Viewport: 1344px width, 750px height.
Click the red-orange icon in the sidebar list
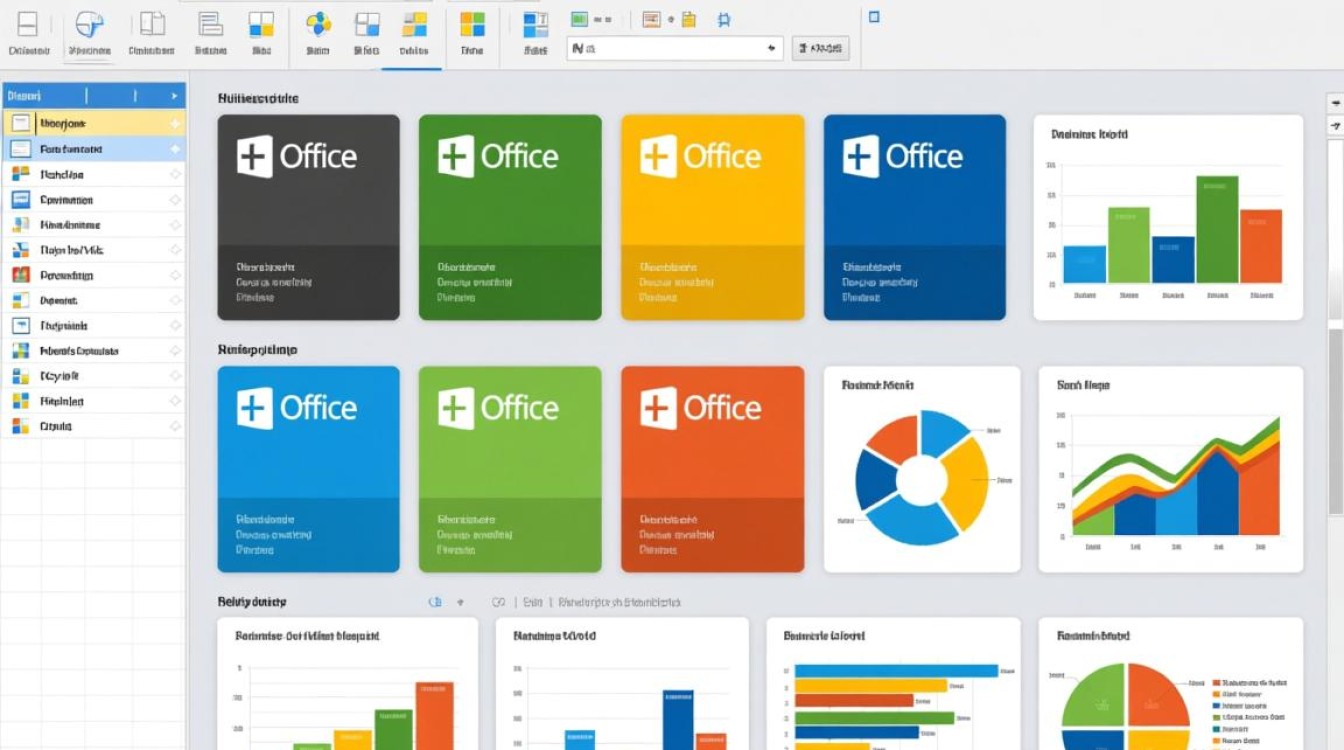pos(21,275)
